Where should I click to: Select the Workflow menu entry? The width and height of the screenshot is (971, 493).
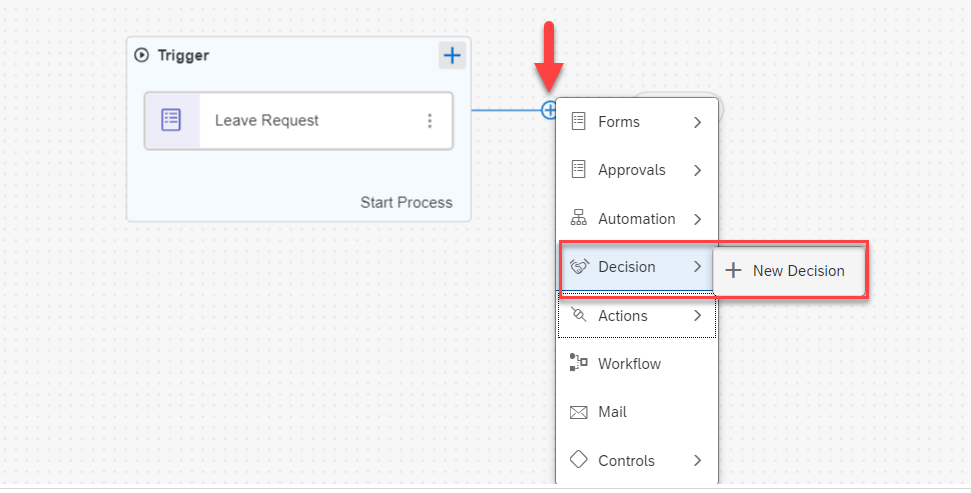pos(629,364)
